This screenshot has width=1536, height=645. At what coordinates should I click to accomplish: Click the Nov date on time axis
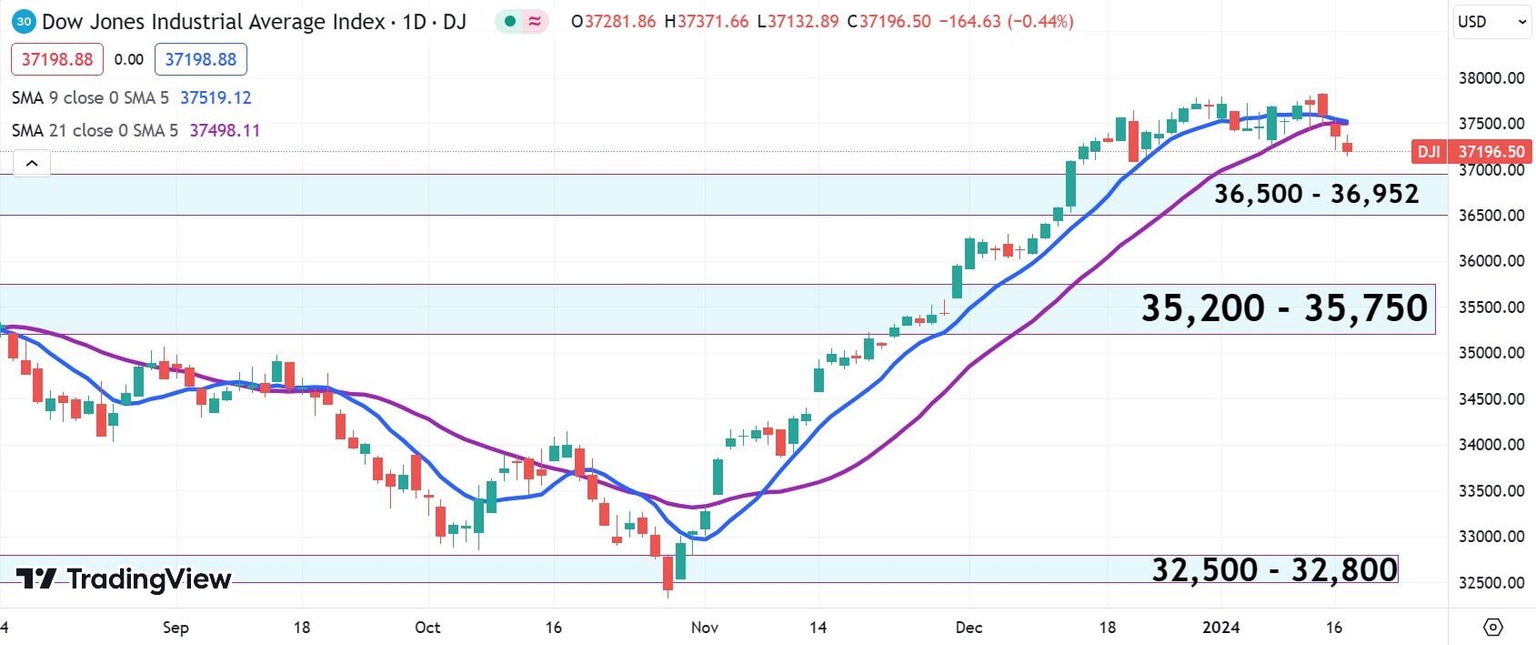click(x=704, y=628)
